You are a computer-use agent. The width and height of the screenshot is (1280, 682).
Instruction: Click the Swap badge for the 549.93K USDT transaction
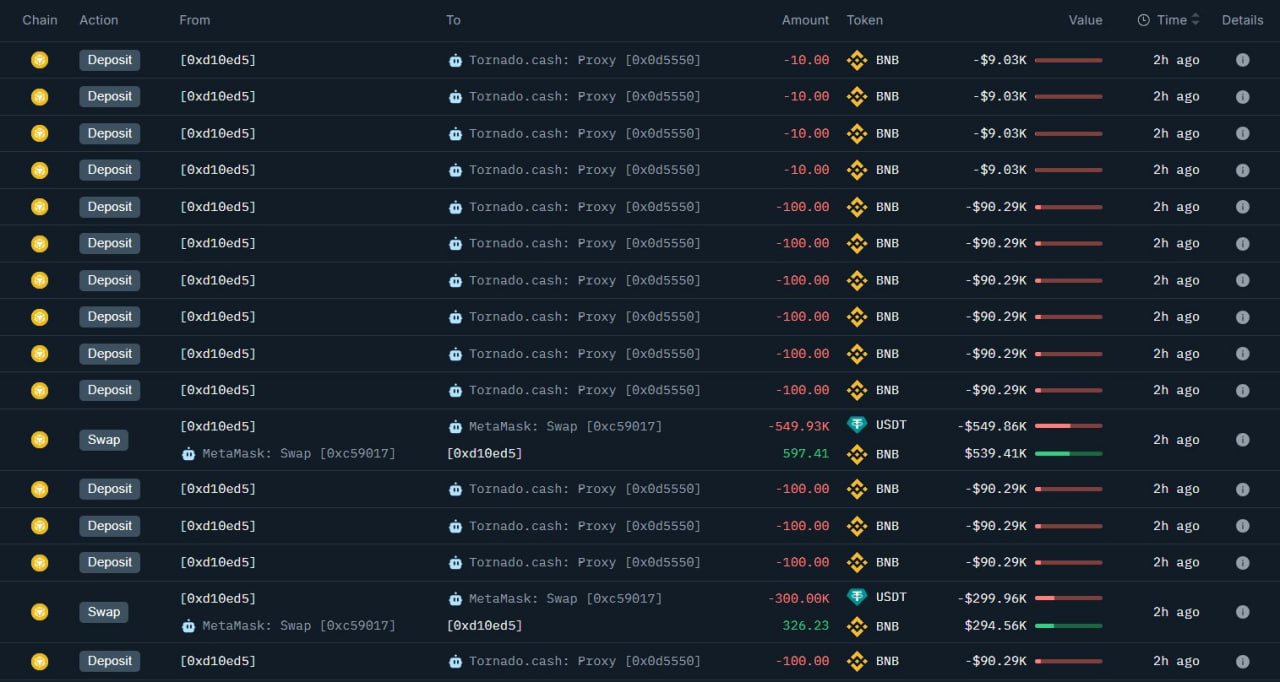(104, 440)
